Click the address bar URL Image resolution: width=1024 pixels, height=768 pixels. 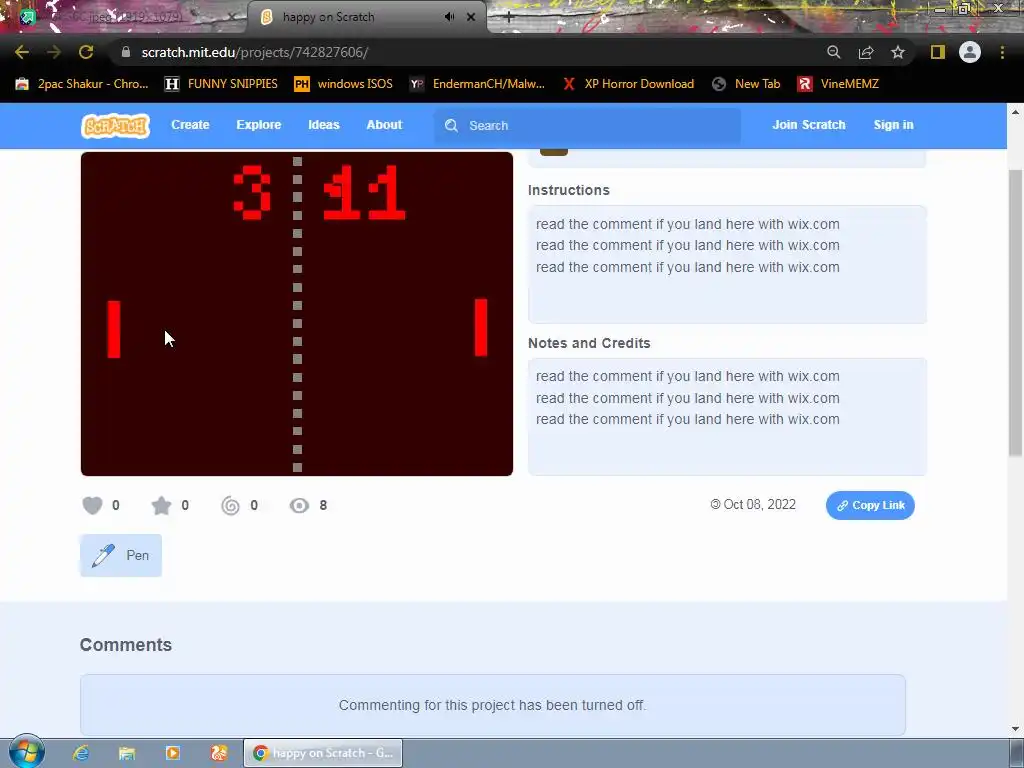255,52
